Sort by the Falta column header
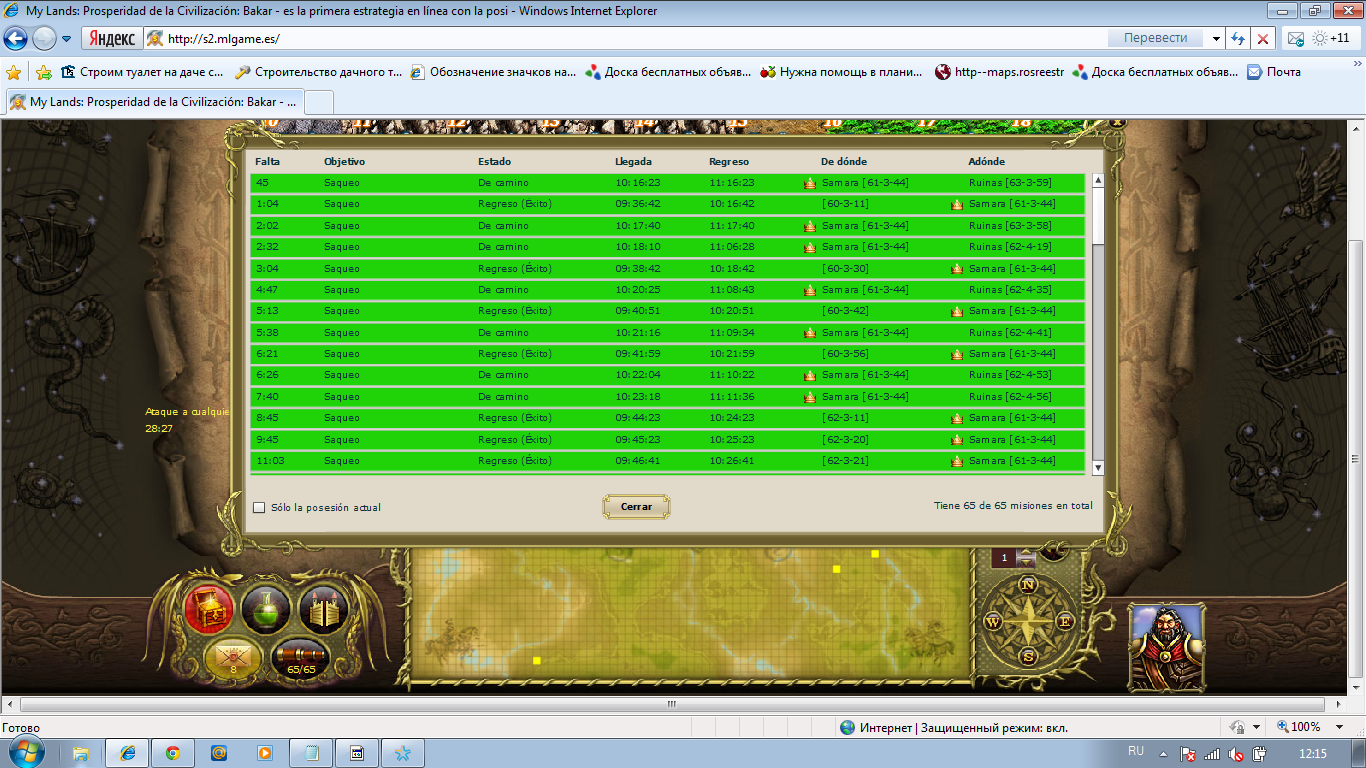 pos(267,161)
